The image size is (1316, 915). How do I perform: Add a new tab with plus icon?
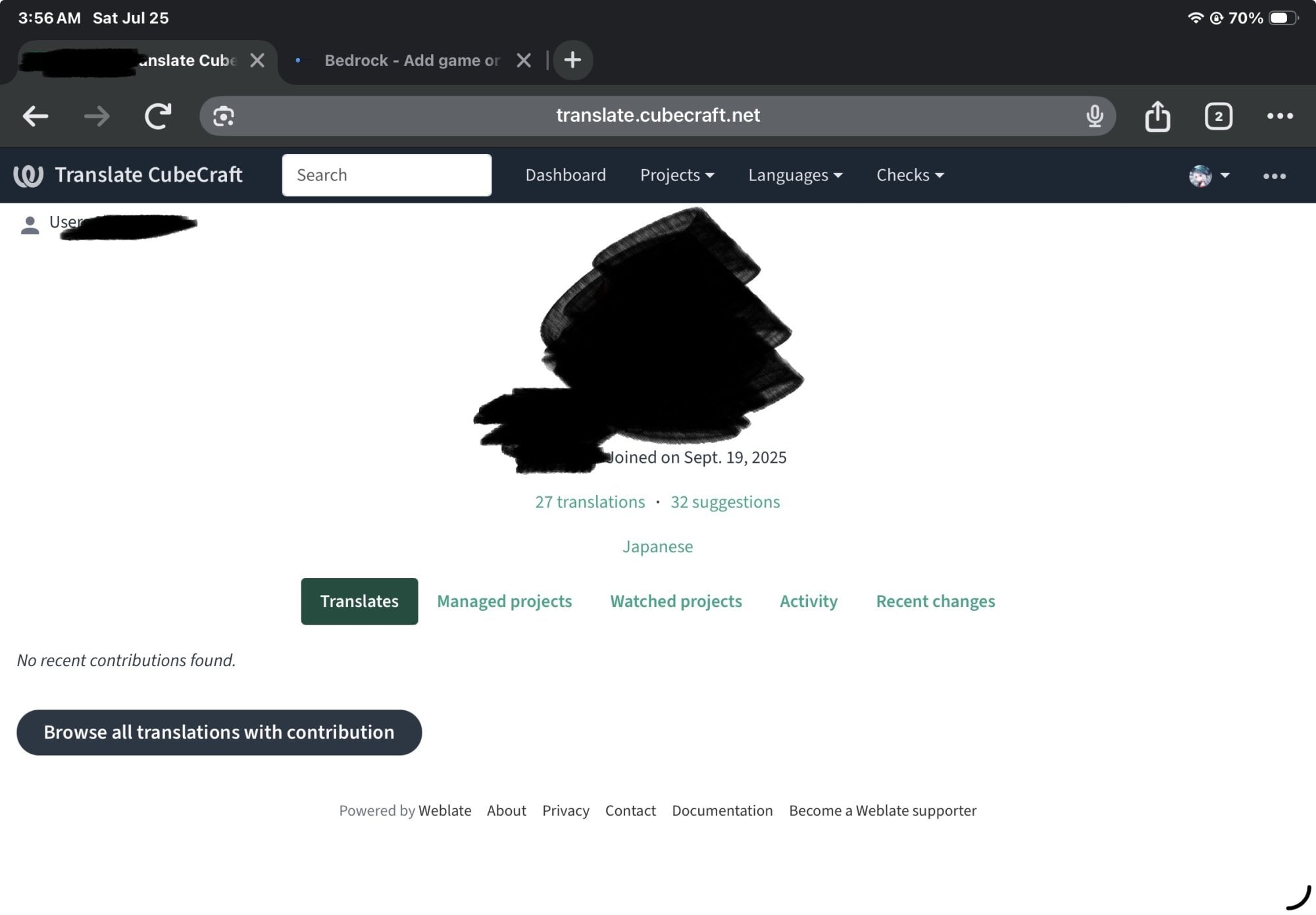pyautogui.click(x=572, y=60)
